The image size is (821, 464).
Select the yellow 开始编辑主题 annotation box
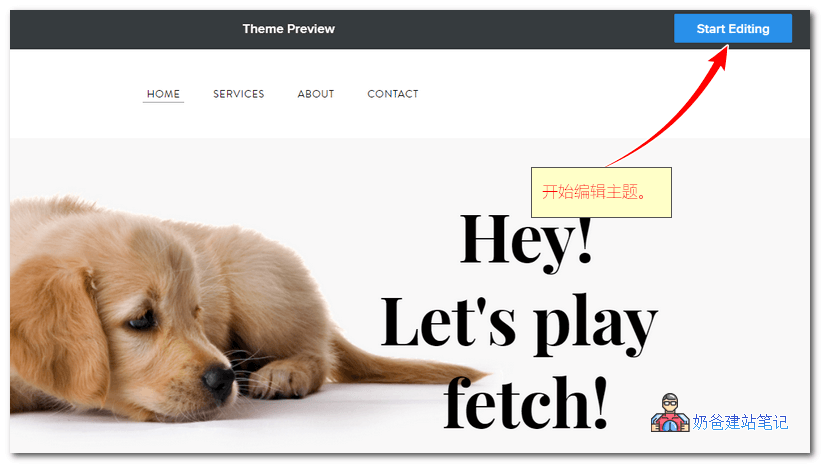point(601,192)
